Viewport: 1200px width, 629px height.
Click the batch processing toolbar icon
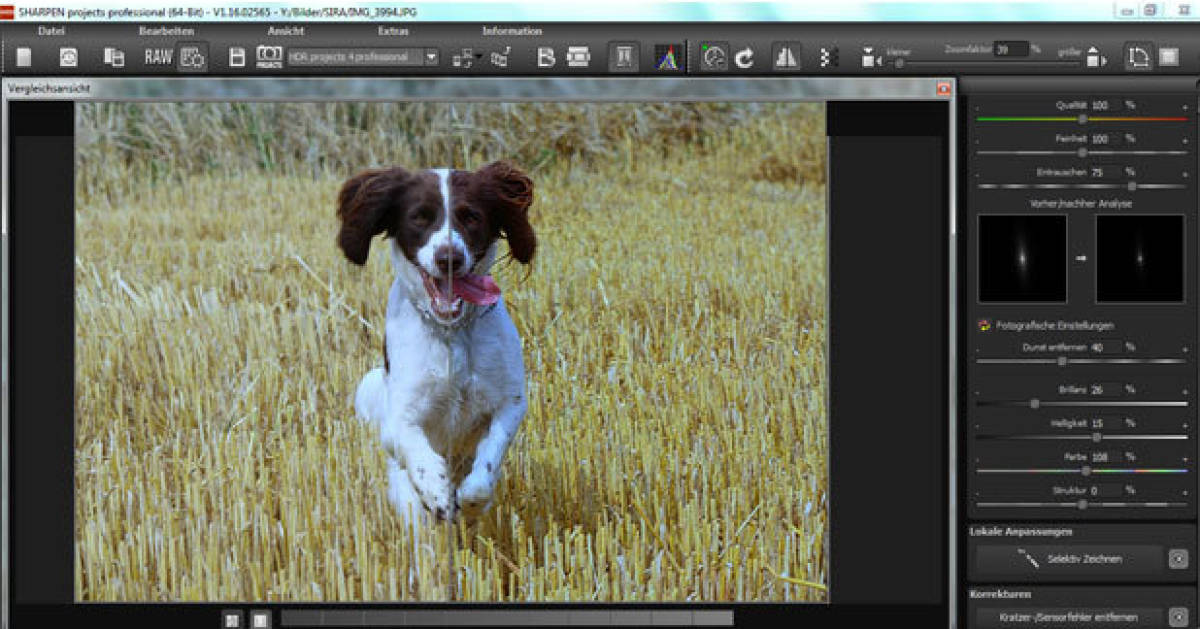(114, 57)
